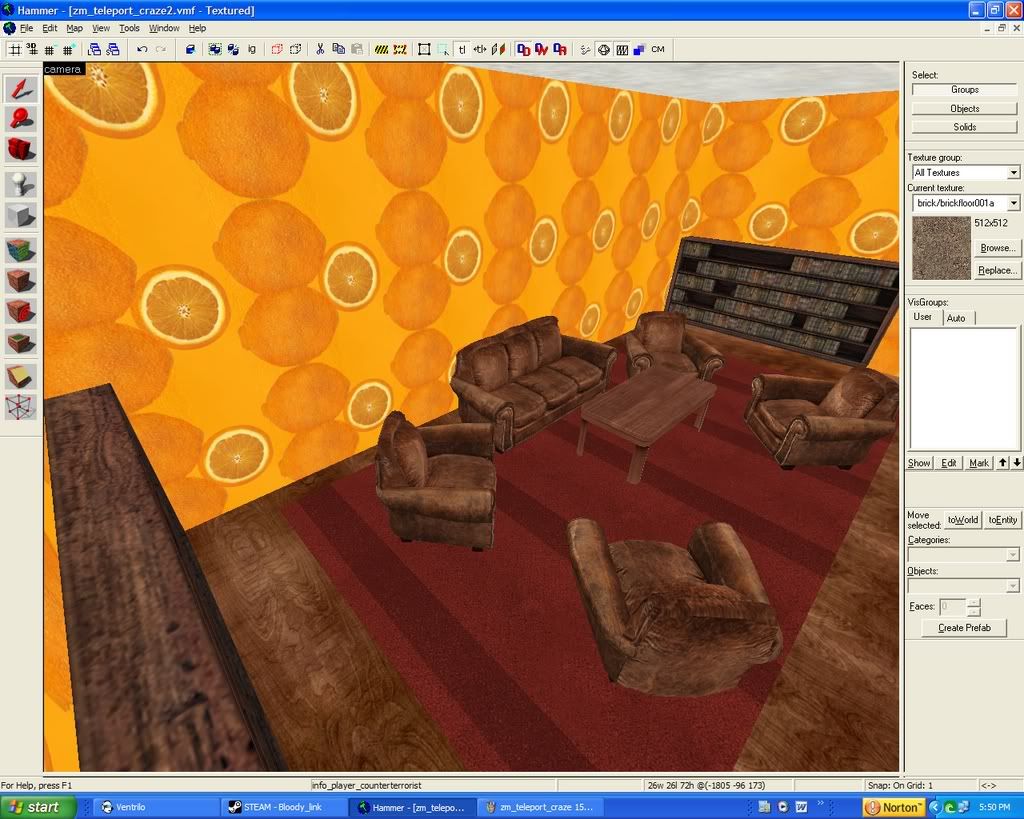Toggle Objects selection mode
The height and width of the screenshot is (819, 1024).
pyautogui.click(x=964, y=108)
